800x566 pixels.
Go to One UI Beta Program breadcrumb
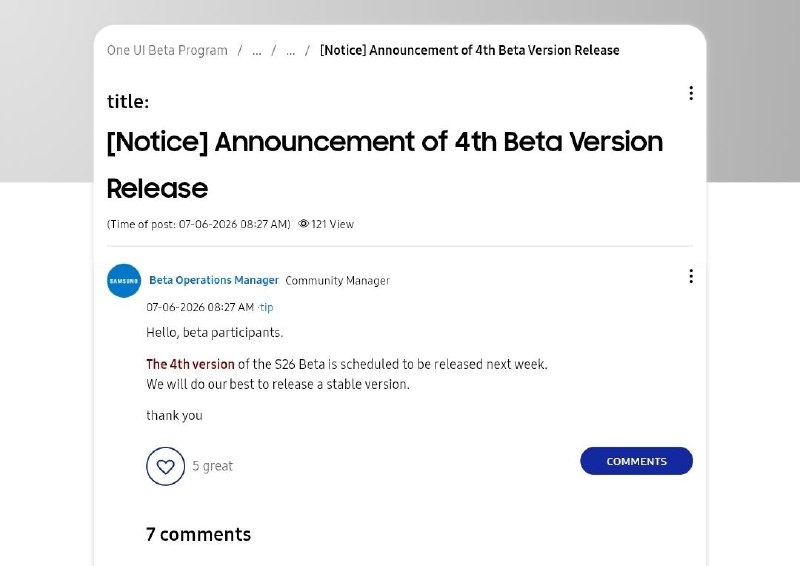click(x=167, y=50)
